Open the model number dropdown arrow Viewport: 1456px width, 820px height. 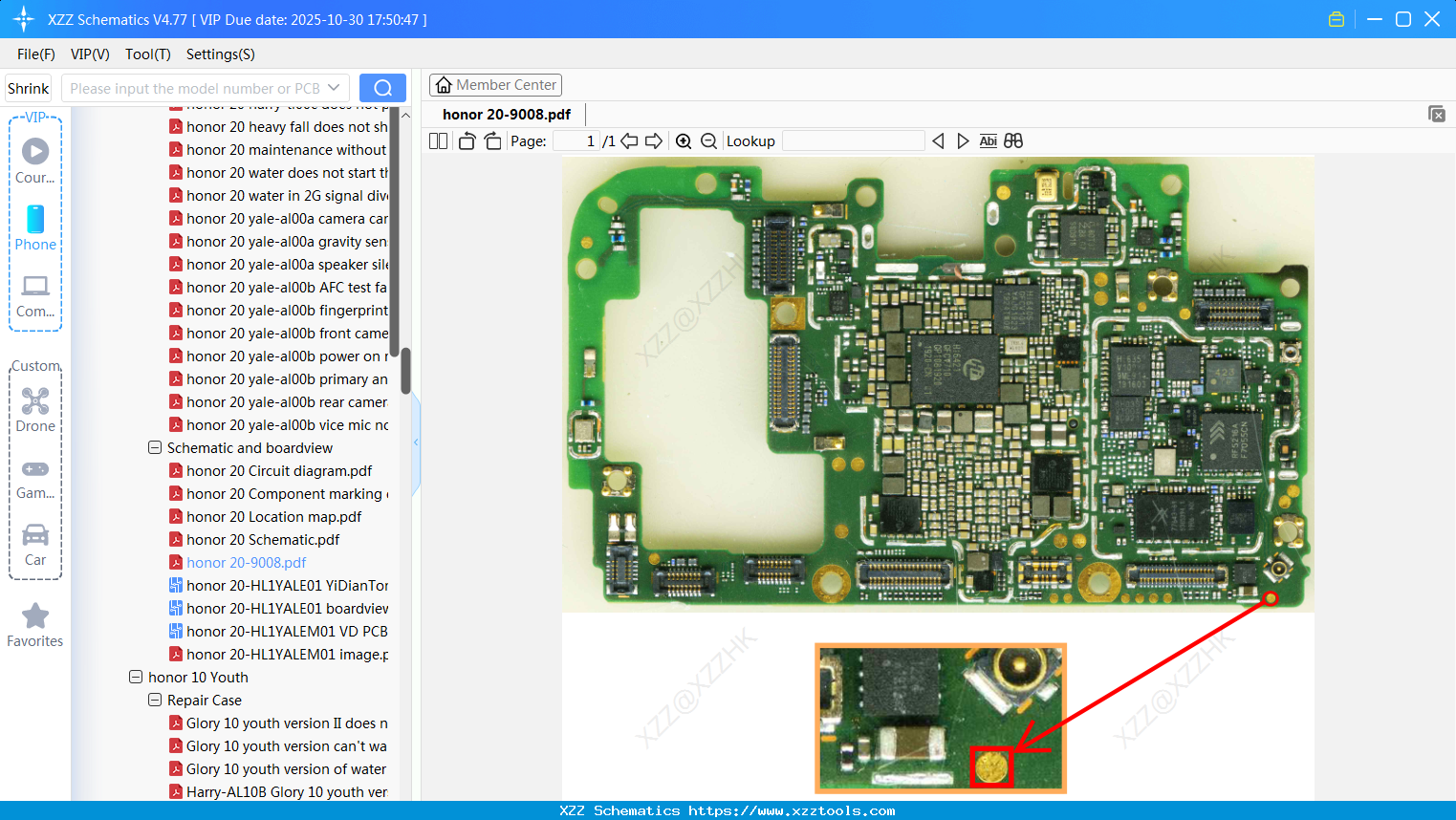tap(334, 88)
